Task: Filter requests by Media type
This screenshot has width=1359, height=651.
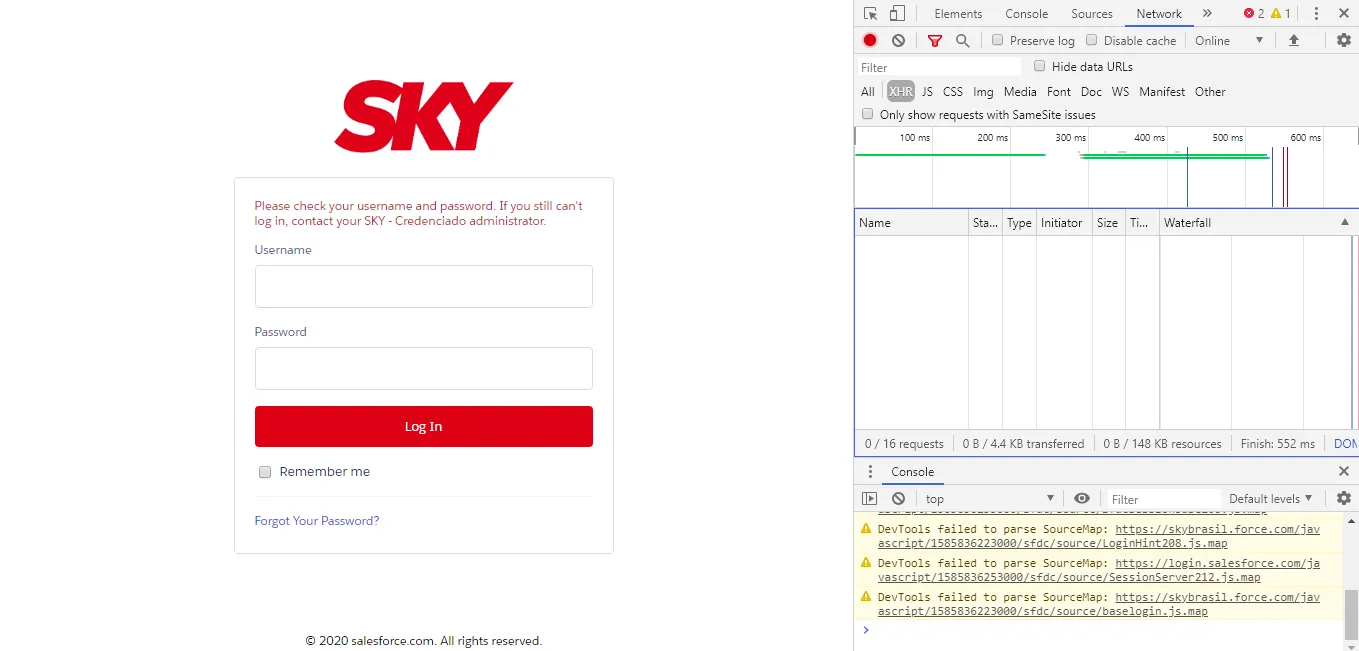Action: 1020,91
